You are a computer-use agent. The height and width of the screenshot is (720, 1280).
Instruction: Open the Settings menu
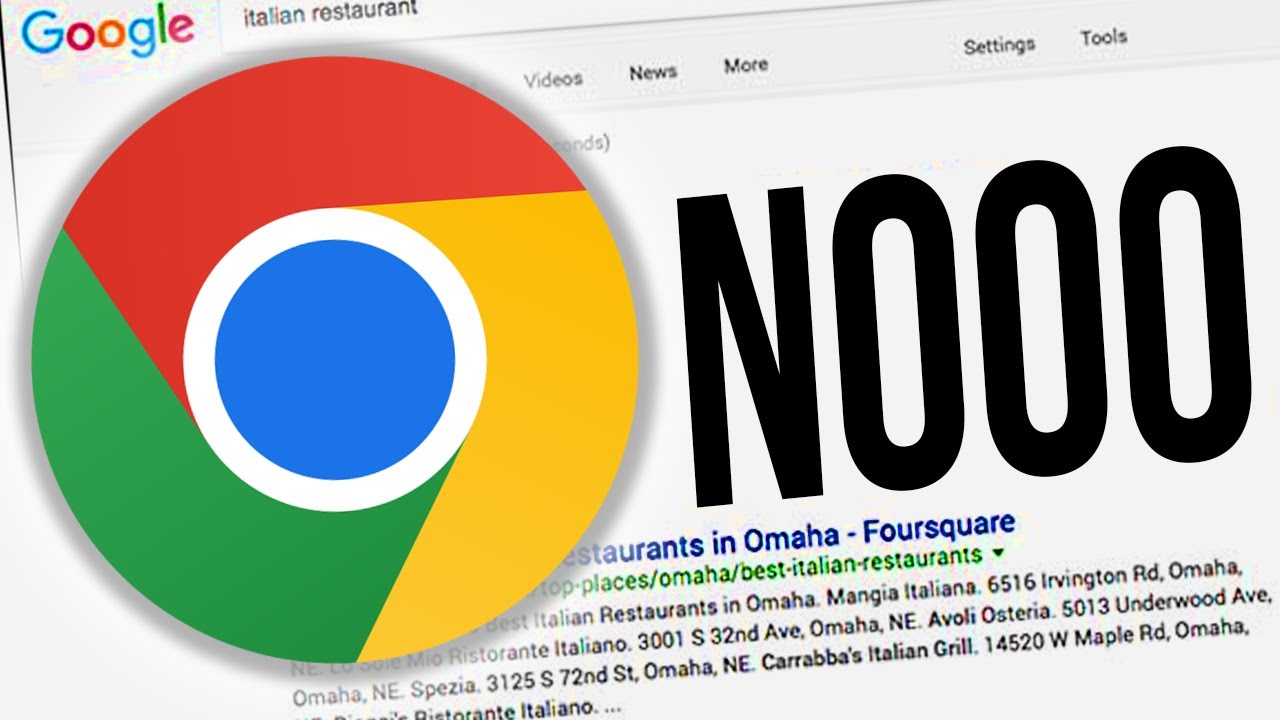(x=999, y=45)
